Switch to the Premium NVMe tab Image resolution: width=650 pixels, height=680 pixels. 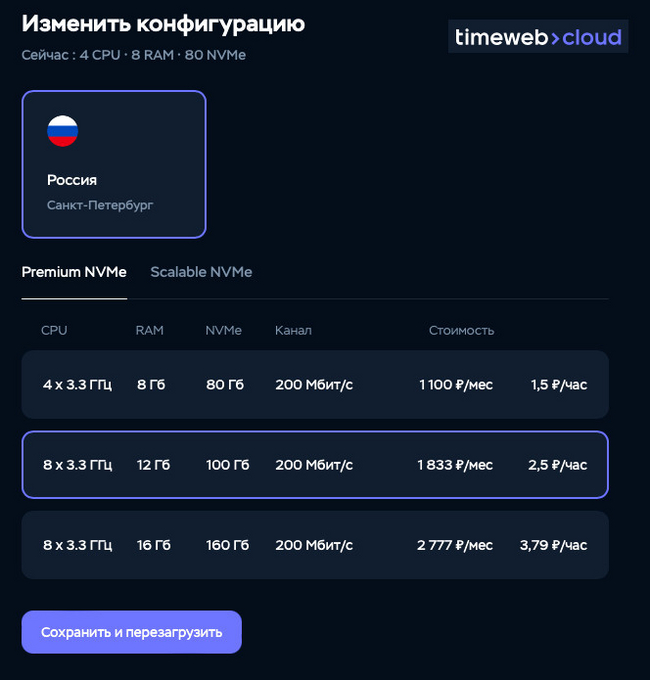[74, 272]
